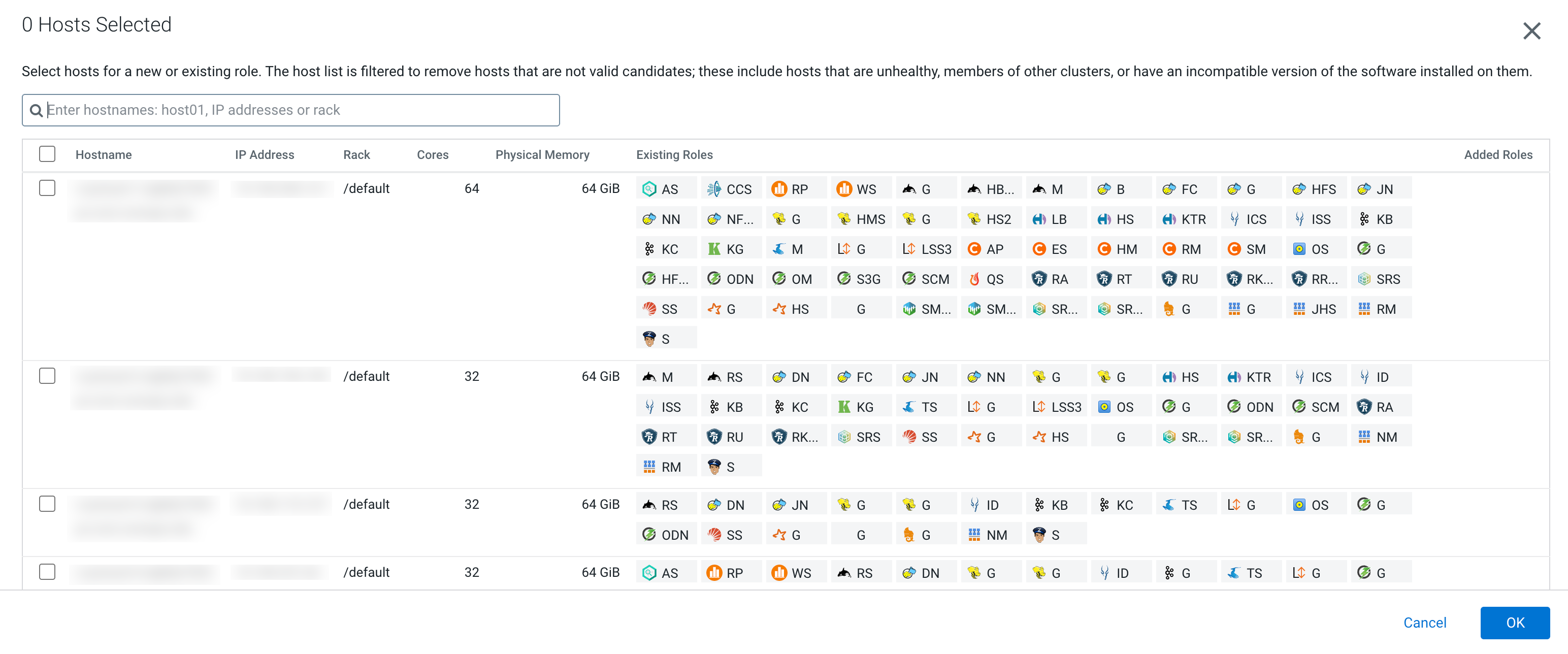
Task: Click the QS role icon
Action: pyautogui.click(x=974, y=279)
